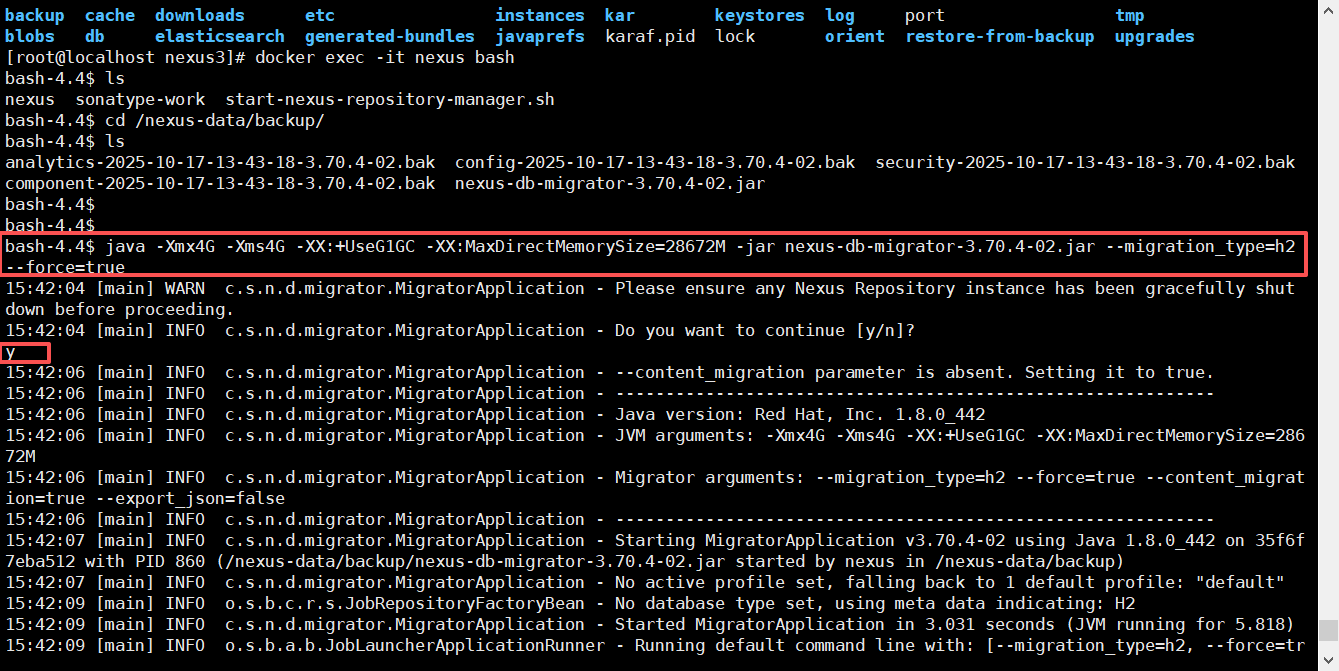Click the 'generated-bundles' directory name
Viewport: 1339px width, 671px height.
tap(390, 36)
